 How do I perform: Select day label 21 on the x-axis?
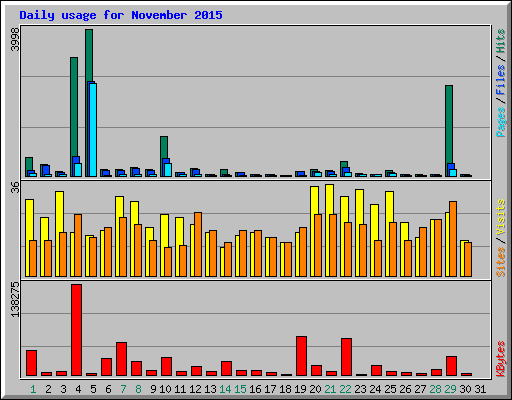click(x=330, y=389)
